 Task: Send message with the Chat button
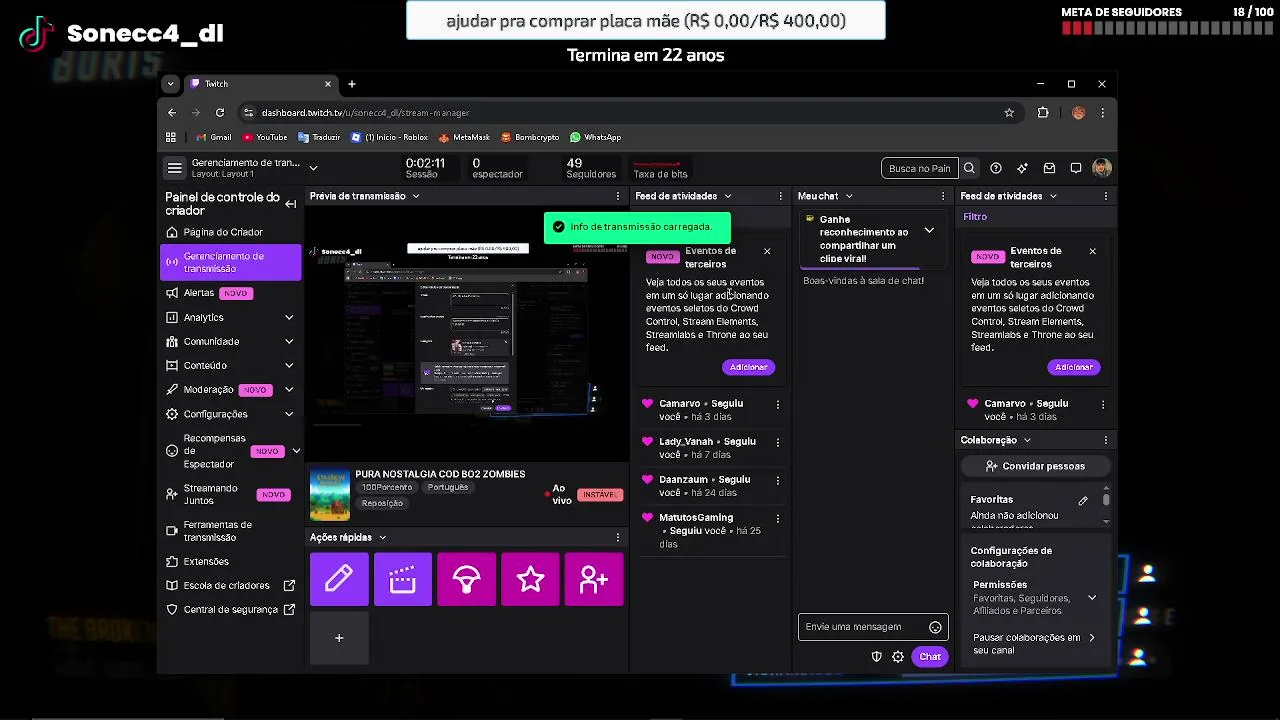[930, 657]
